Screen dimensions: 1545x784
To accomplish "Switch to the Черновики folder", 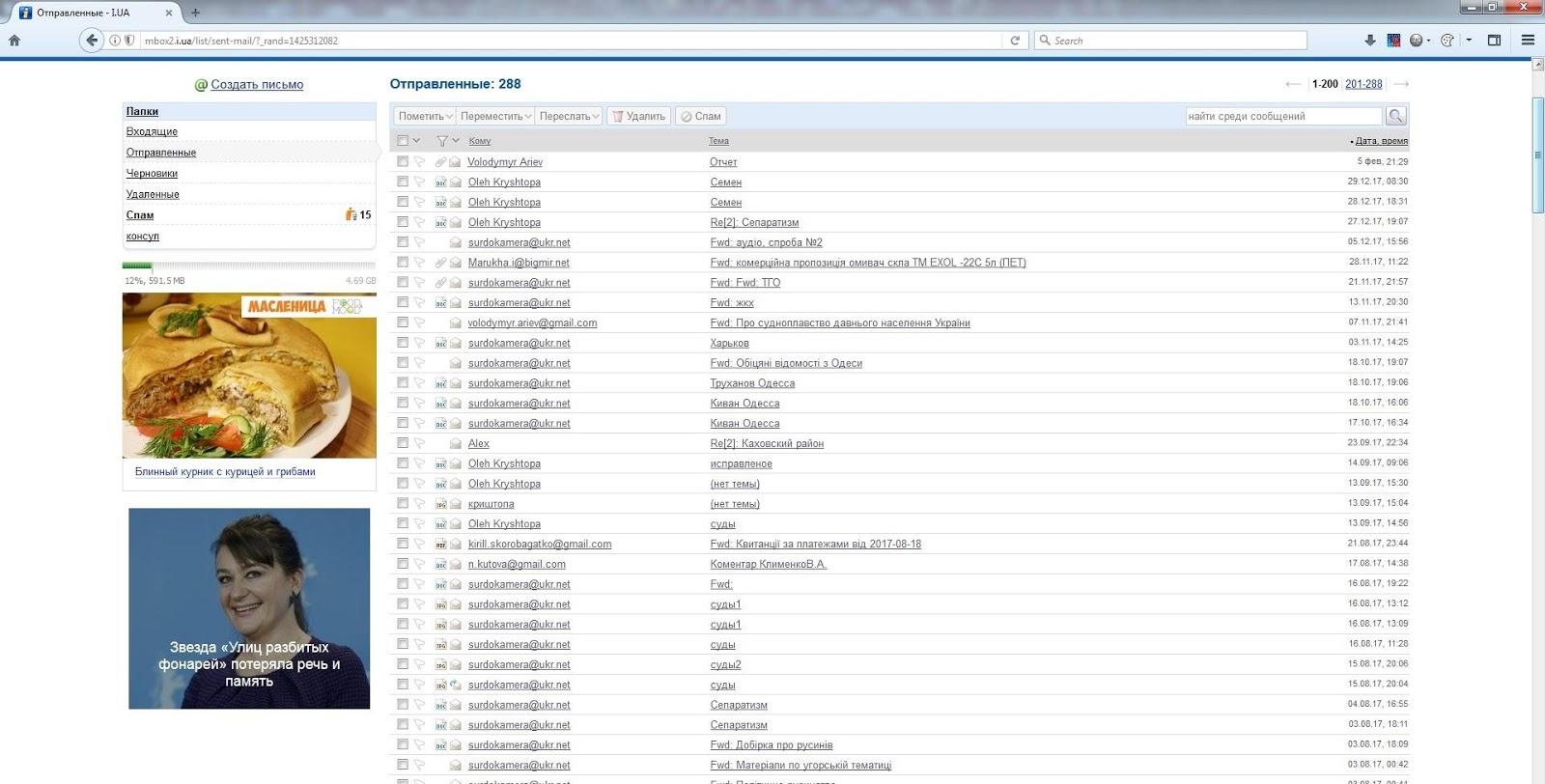I will click(152, 174).
